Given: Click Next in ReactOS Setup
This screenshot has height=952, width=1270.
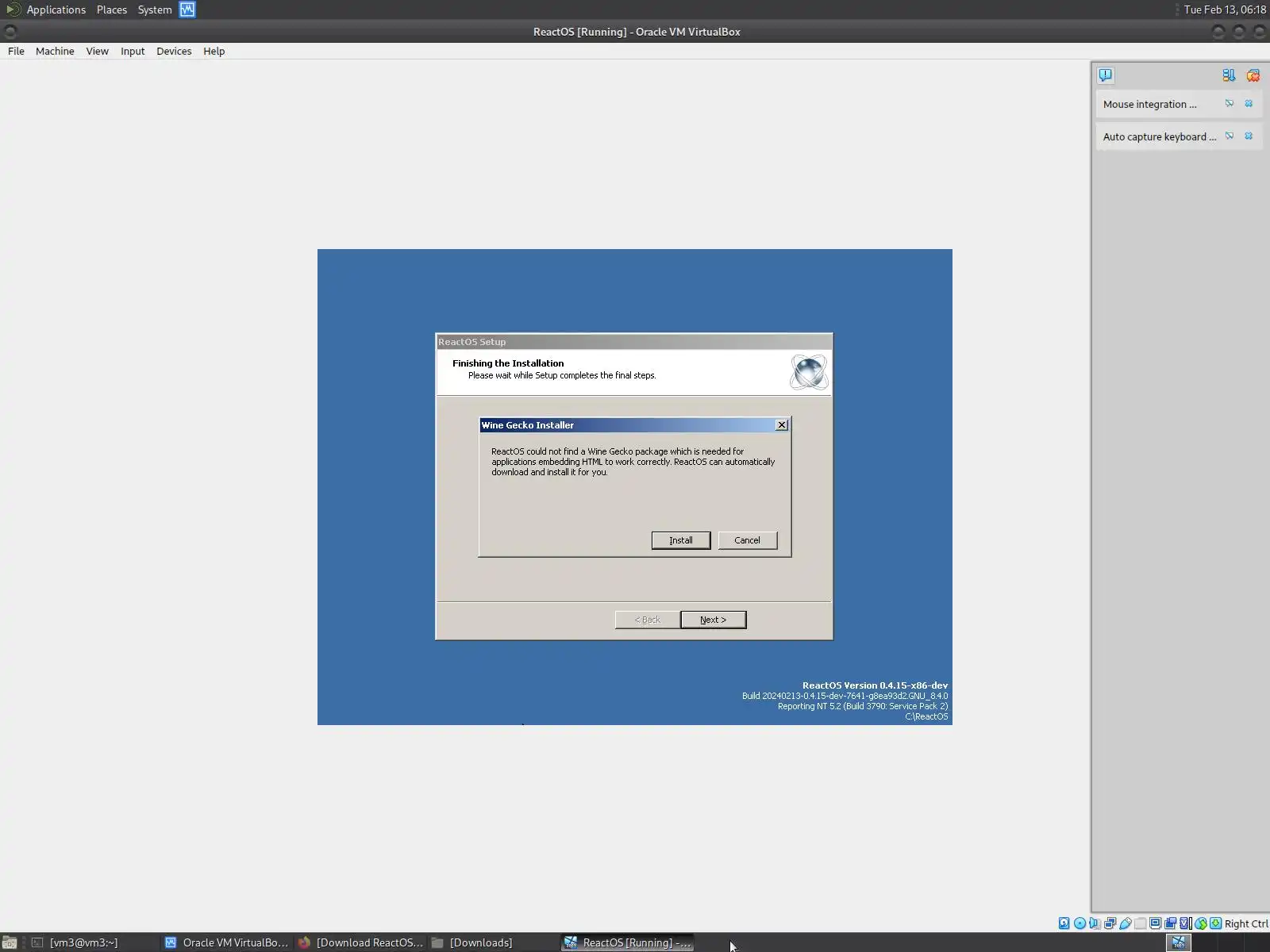Looking at the screenshot, I should click(714, 620).
